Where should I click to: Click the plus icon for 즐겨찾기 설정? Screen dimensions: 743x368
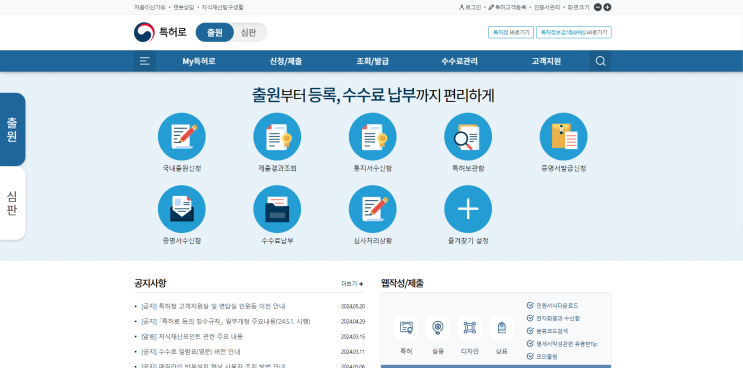point(468,209)
